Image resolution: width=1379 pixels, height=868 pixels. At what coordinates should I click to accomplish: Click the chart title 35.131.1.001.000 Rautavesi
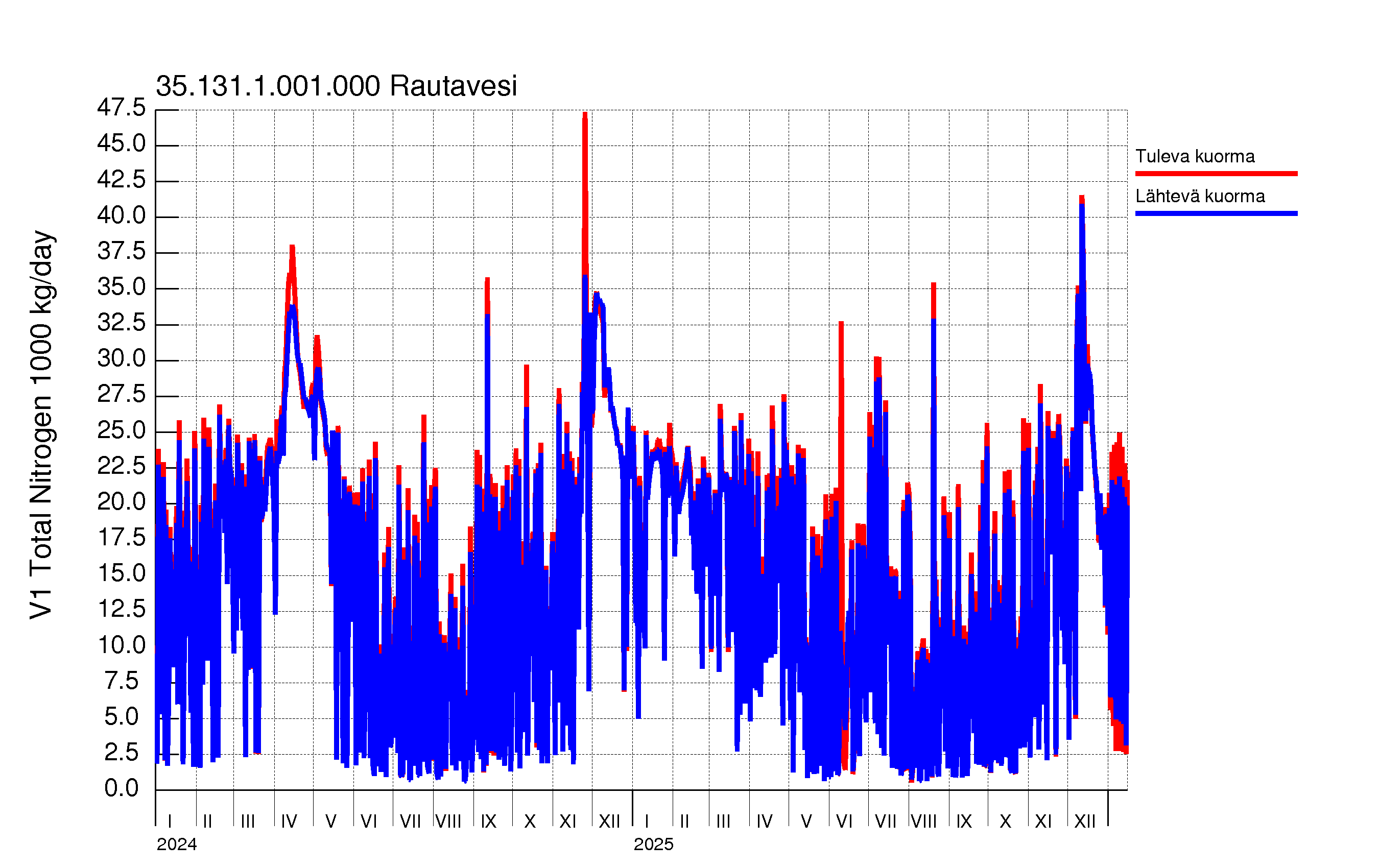point(336,86)
